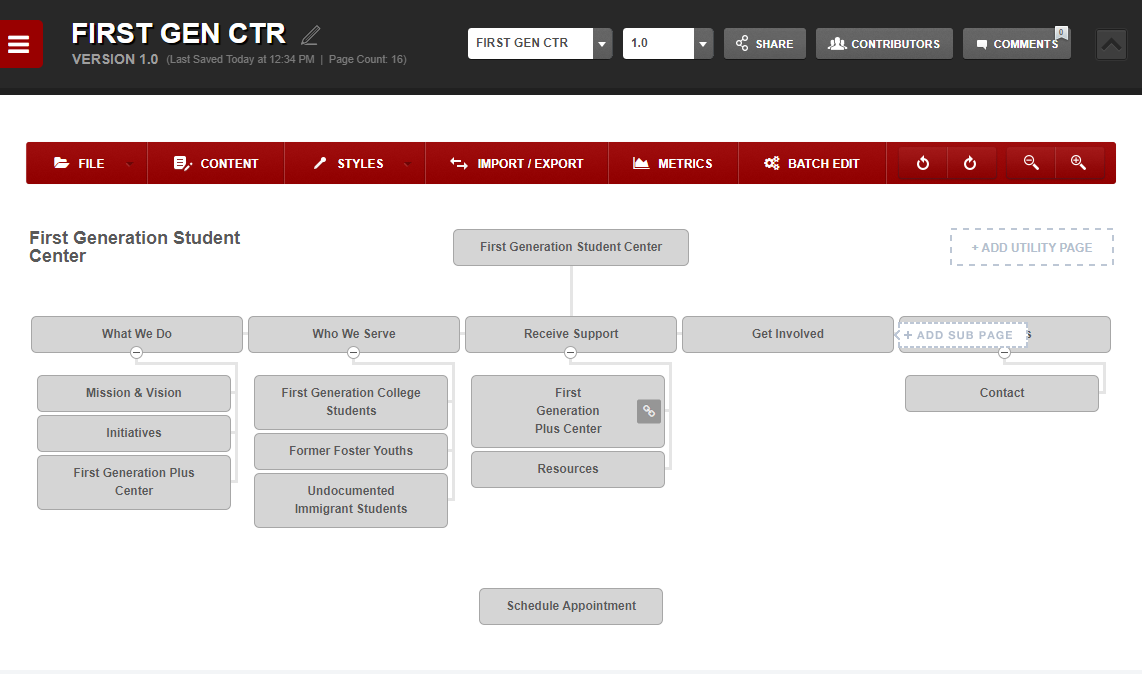Expand the File menu arrow
1142x674 pixels.
coord(129,164)
